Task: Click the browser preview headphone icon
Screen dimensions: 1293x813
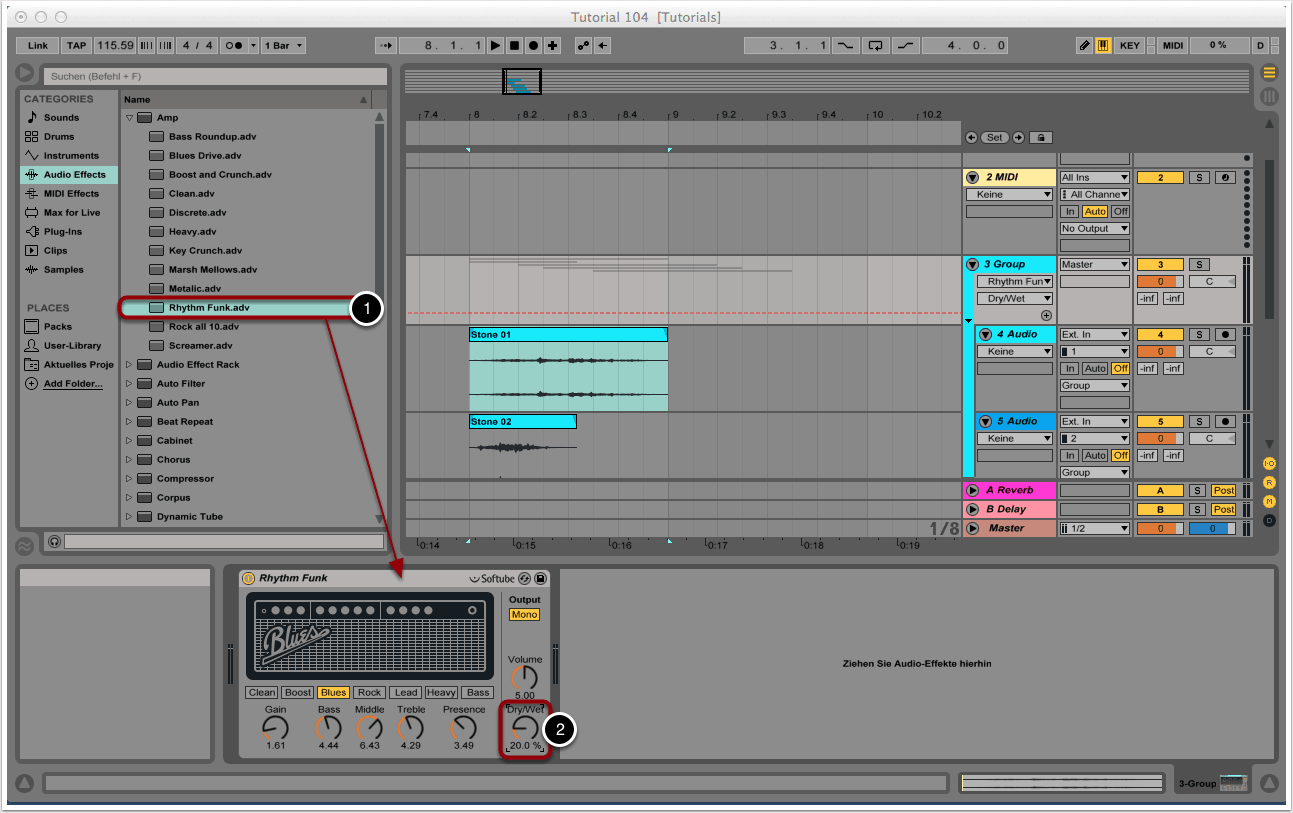Action: point(54,541)
